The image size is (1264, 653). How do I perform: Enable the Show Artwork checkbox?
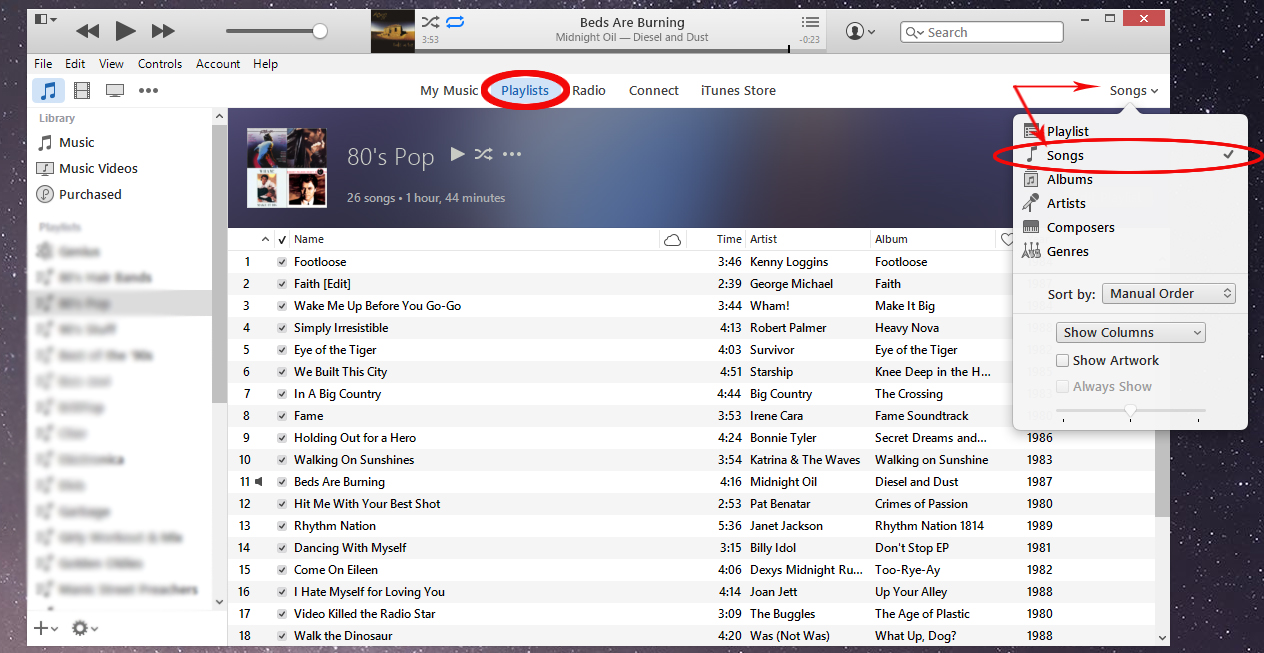1063,360
